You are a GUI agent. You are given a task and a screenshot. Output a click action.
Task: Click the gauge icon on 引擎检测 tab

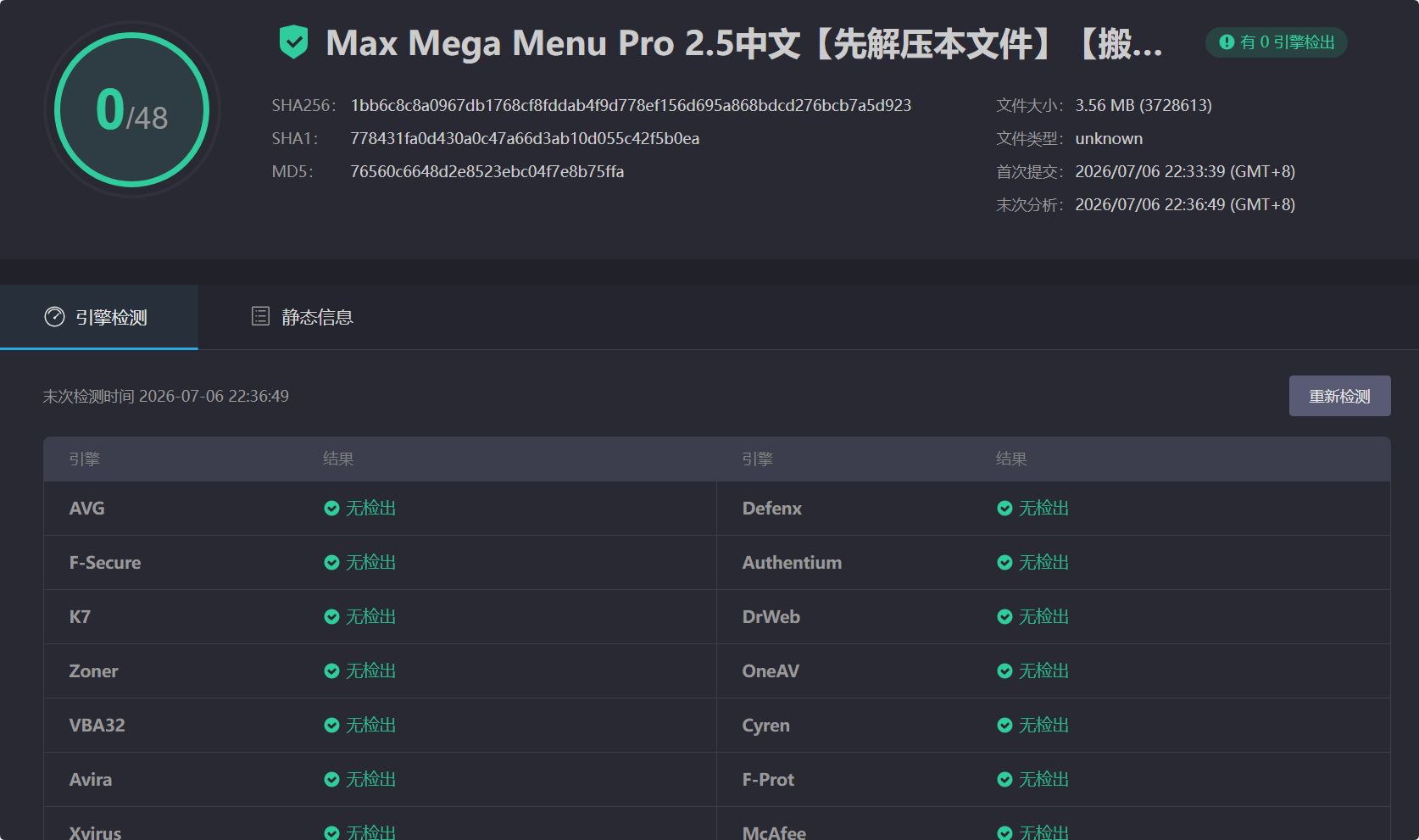(54, 316)
